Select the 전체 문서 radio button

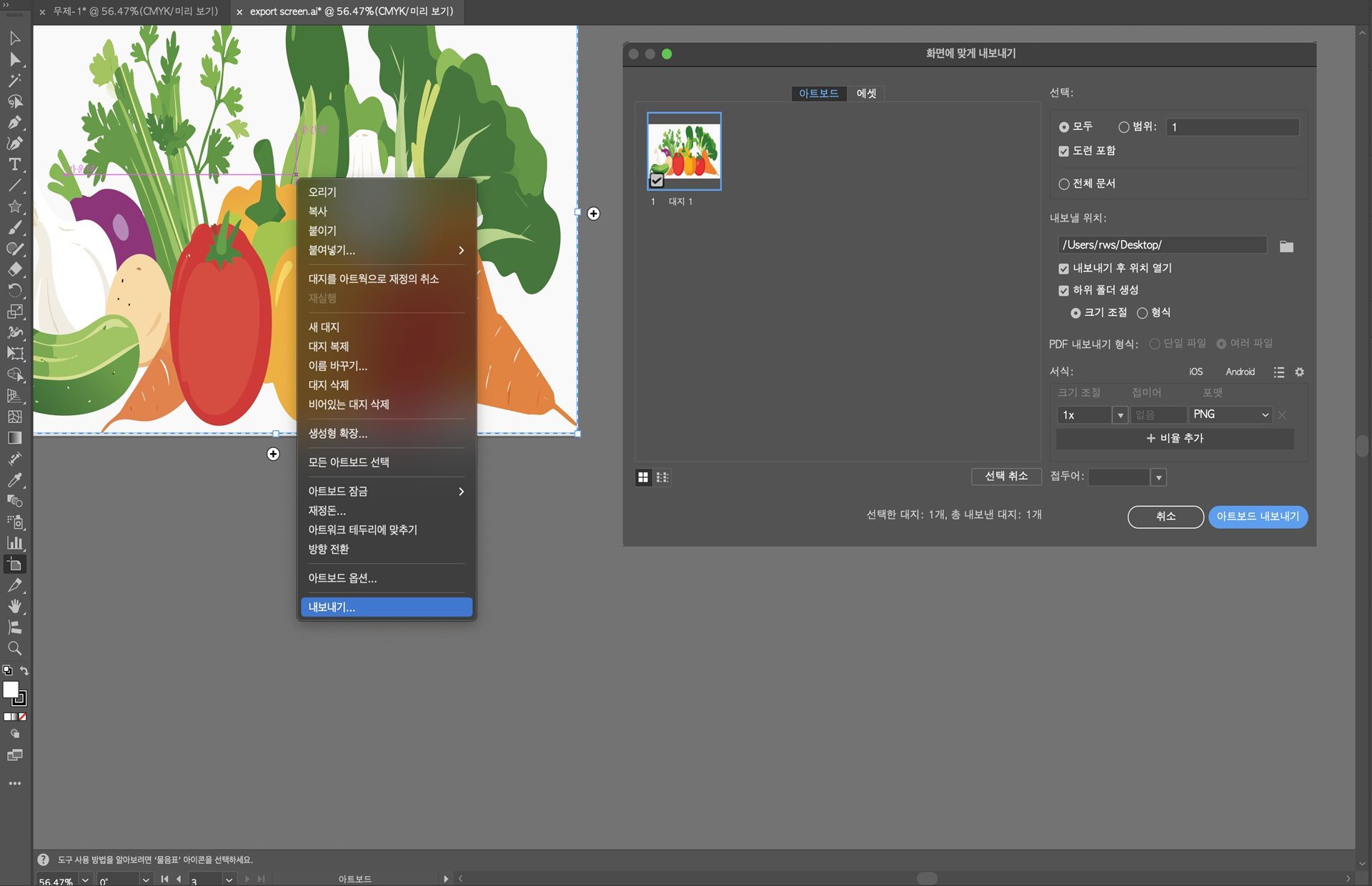pyautogui.click(x=1063, y=184)
